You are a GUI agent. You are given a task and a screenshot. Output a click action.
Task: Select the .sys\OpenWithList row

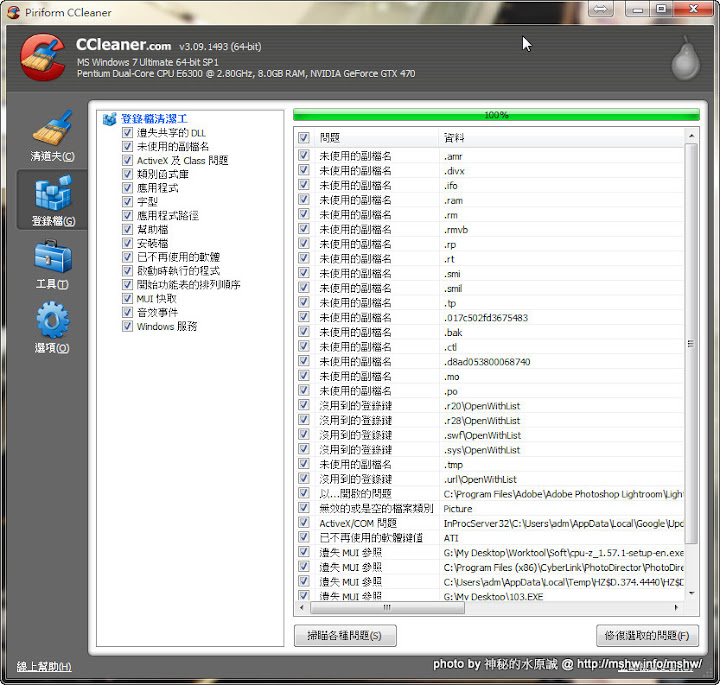(489, 450)
